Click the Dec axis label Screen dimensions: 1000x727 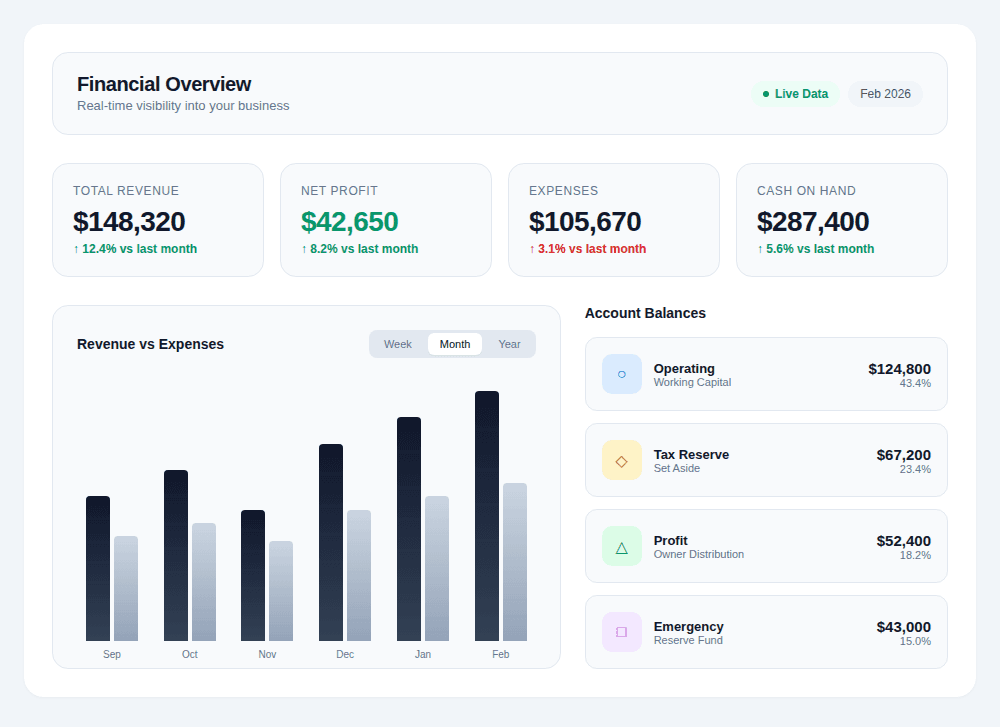tap(345, 654)
